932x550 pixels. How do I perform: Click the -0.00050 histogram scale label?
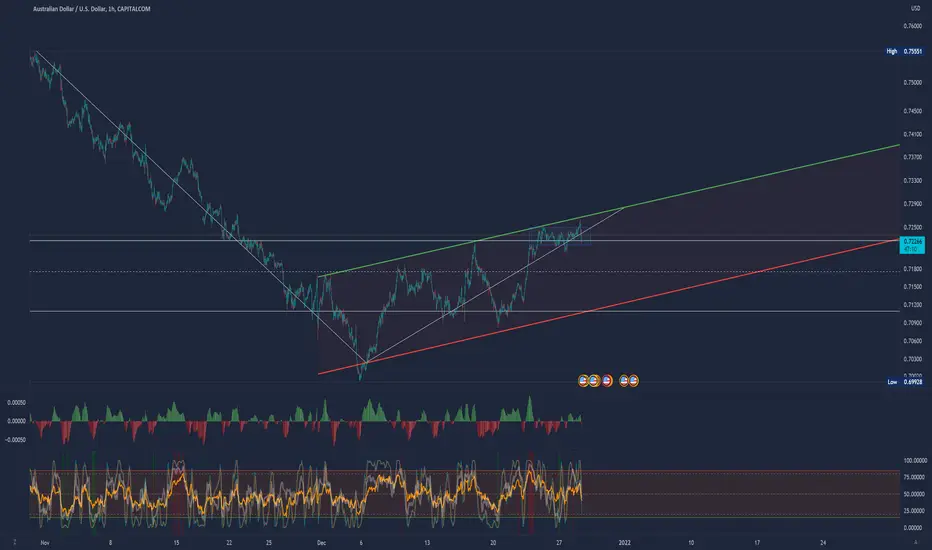point(15,440)
